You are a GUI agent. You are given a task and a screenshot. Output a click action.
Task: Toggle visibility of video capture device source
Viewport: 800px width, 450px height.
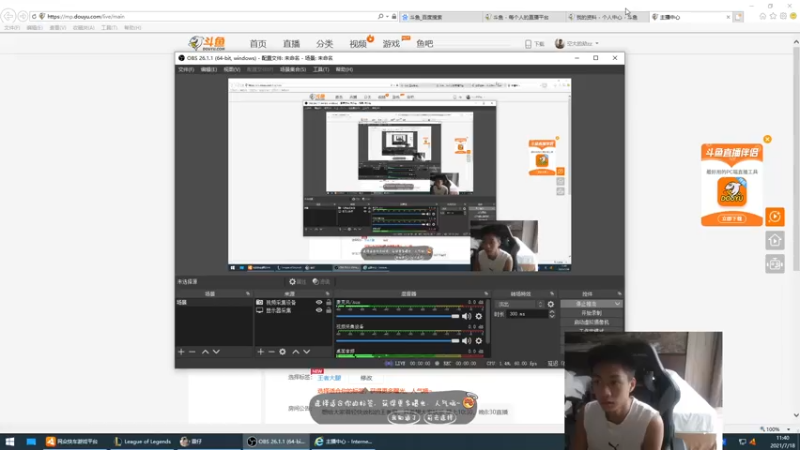pyautogui.click(x=319, y=303)
